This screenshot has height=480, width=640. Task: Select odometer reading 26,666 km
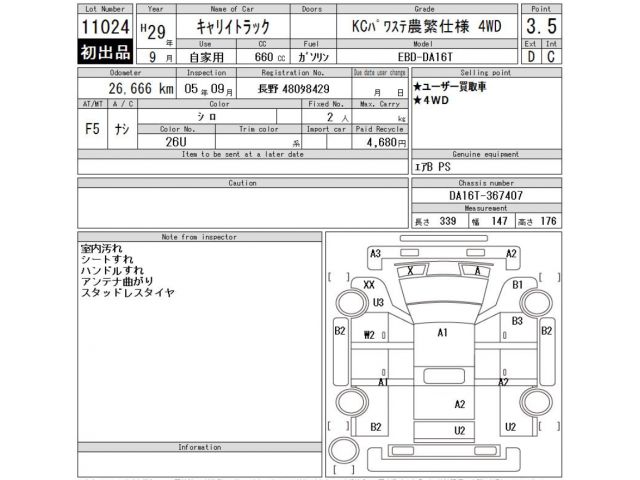pos(141,89)
